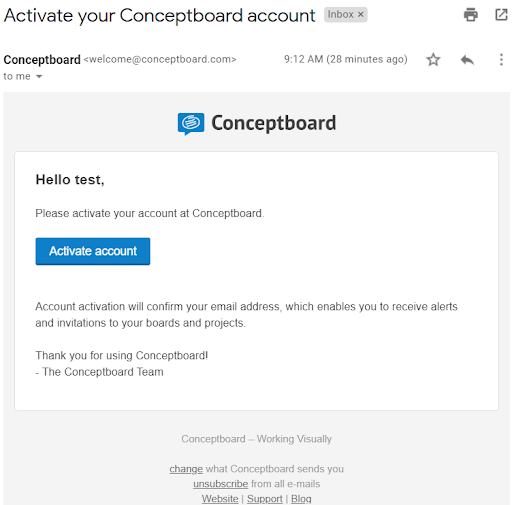The height and width of the screenshot is (505, 512).
Task: Open the "change" email preferences link
Action: [186, 469]
